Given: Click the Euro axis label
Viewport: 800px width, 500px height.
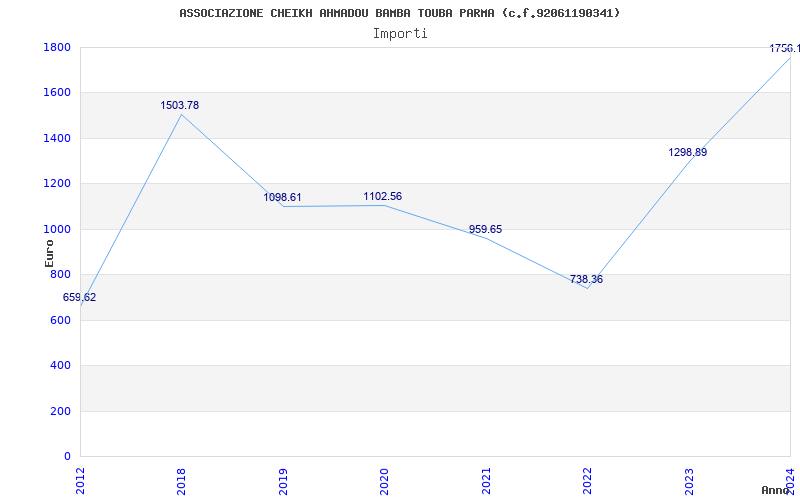Looking at the screenshot, I should [x=49, y=253].
